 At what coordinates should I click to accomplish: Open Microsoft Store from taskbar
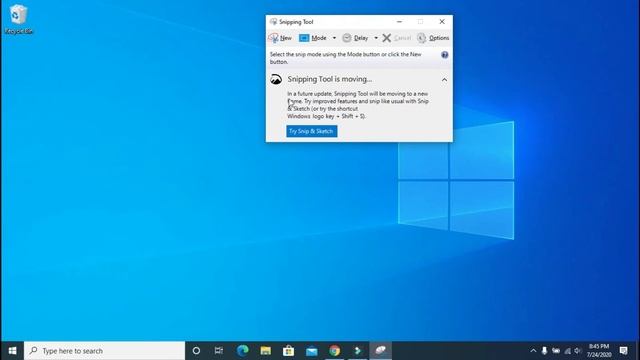(289, 351)
